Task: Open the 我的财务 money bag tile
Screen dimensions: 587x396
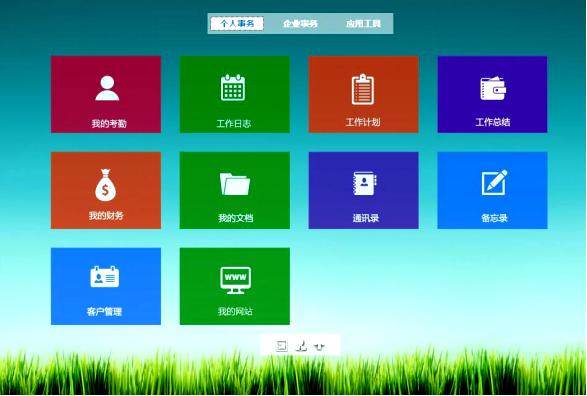Action: (106, 190)
